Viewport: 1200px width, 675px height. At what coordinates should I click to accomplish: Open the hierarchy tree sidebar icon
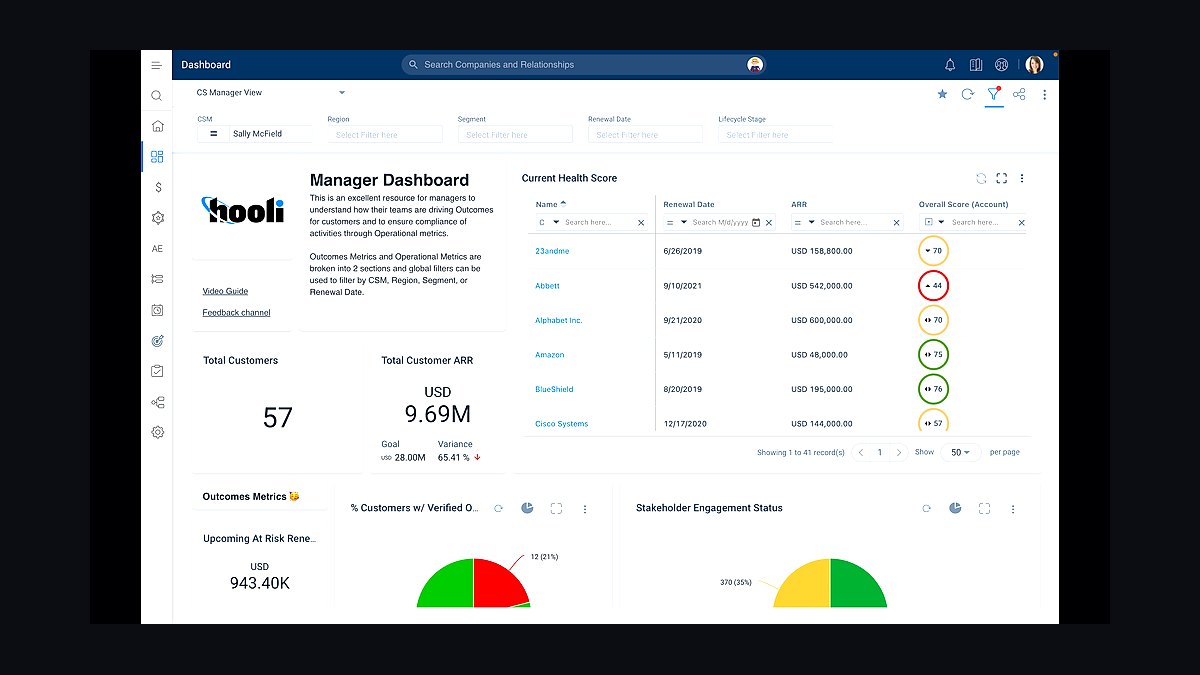(x=157, y=402)
